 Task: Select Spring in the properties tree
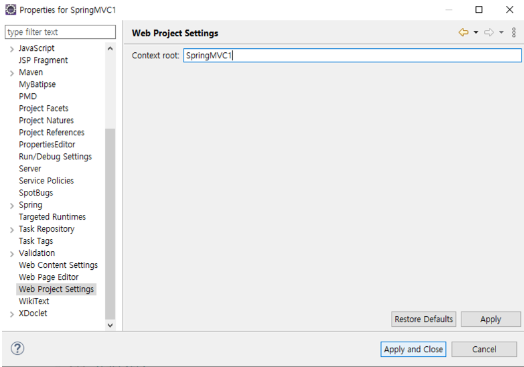click(x=30, y=205)
